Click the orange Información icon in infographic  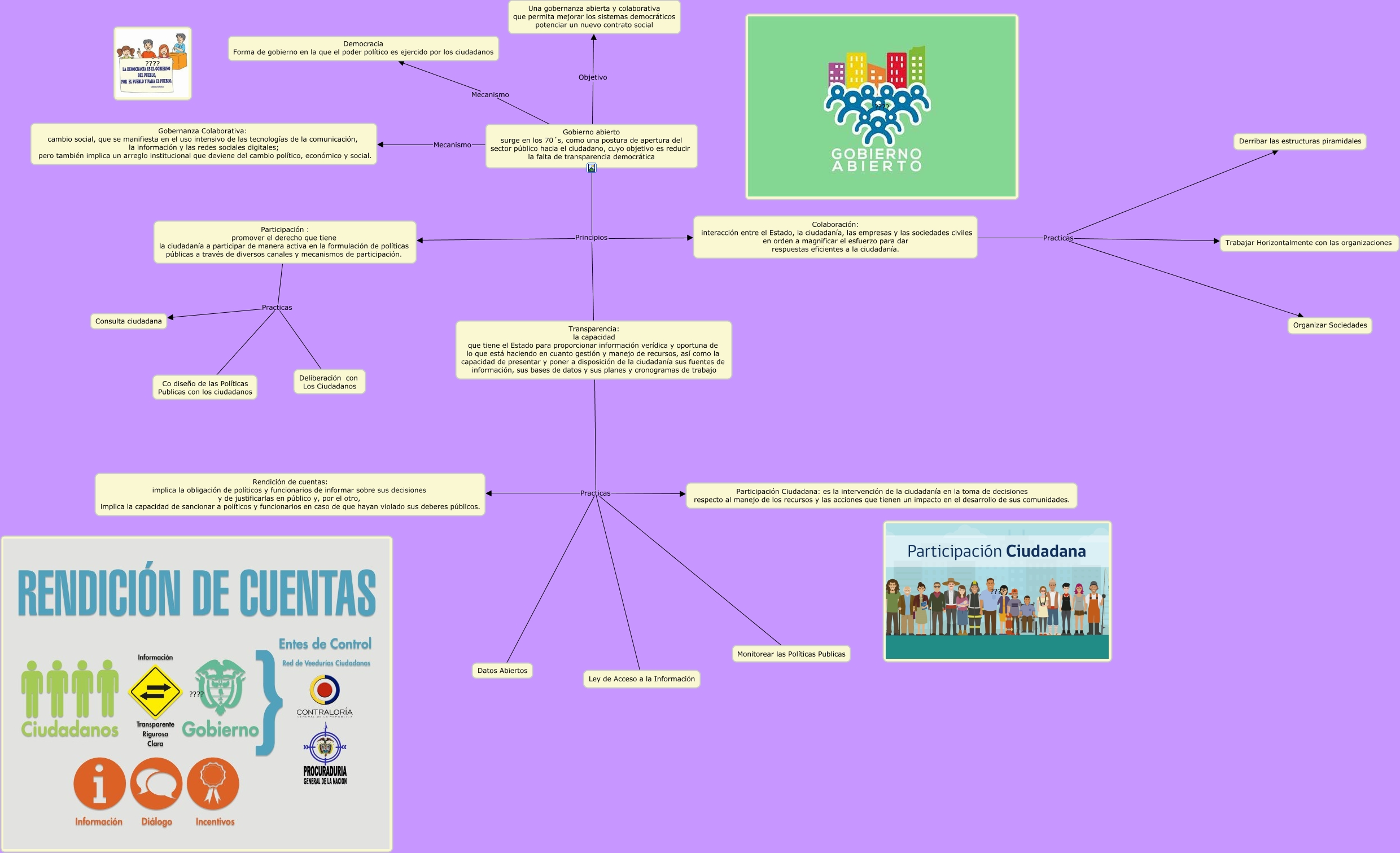[99, 783]
